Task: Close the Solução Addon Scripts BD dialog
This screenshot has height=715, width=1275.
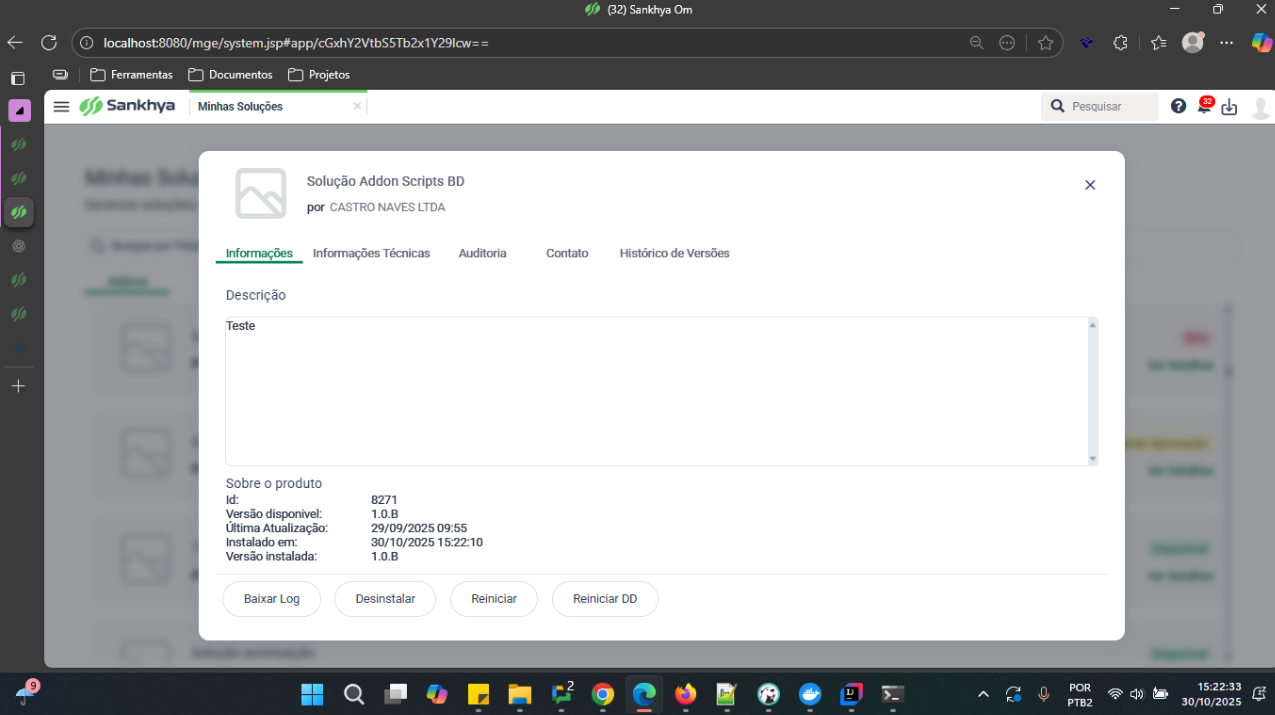Action: point(1090,185)
